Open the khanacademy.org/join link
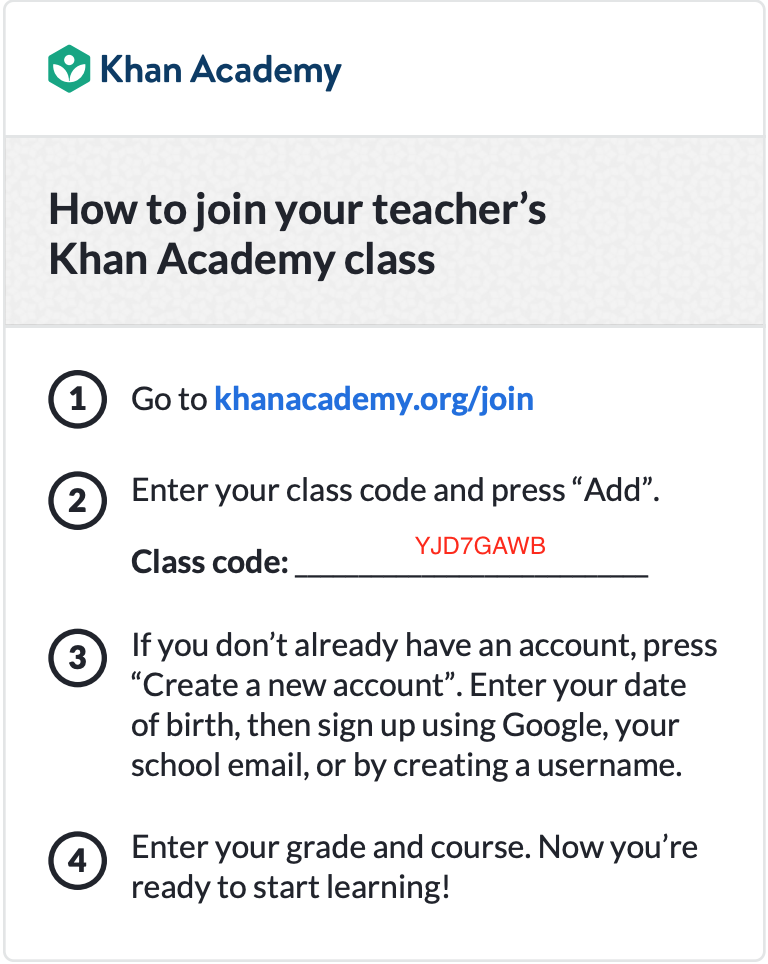768x964 pixels. pyautogui.click(x=374, y=400)
